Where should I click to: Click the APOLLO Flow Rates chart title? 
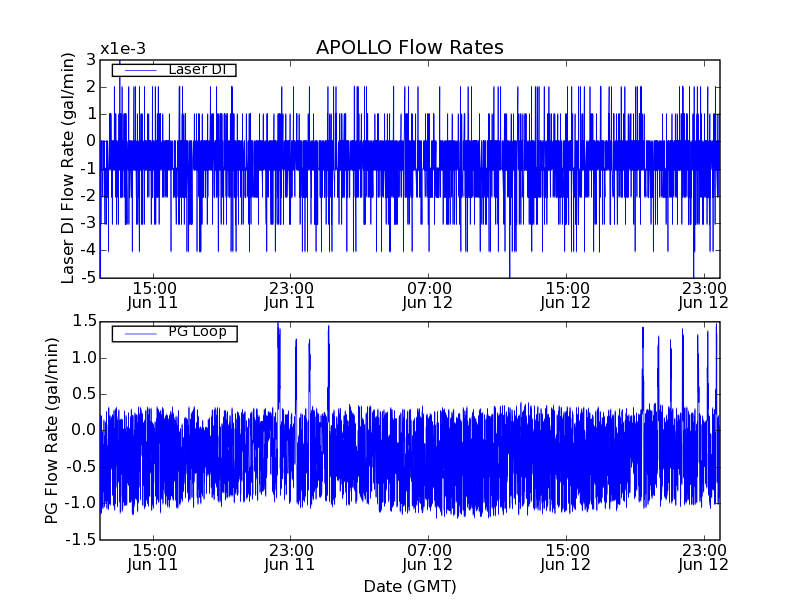pyautogui.click(x=409, y=48)
